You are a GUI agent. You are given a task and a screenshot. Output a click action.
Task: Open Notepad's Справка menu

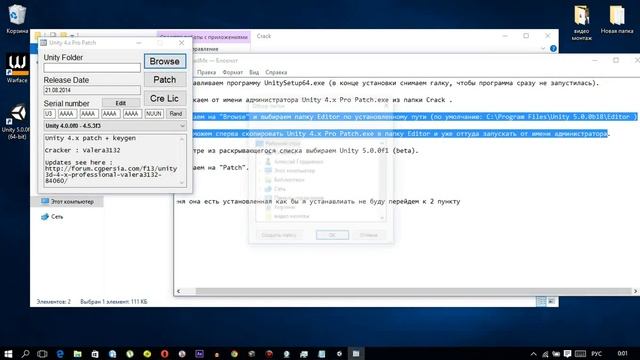(x=276, y=72)
